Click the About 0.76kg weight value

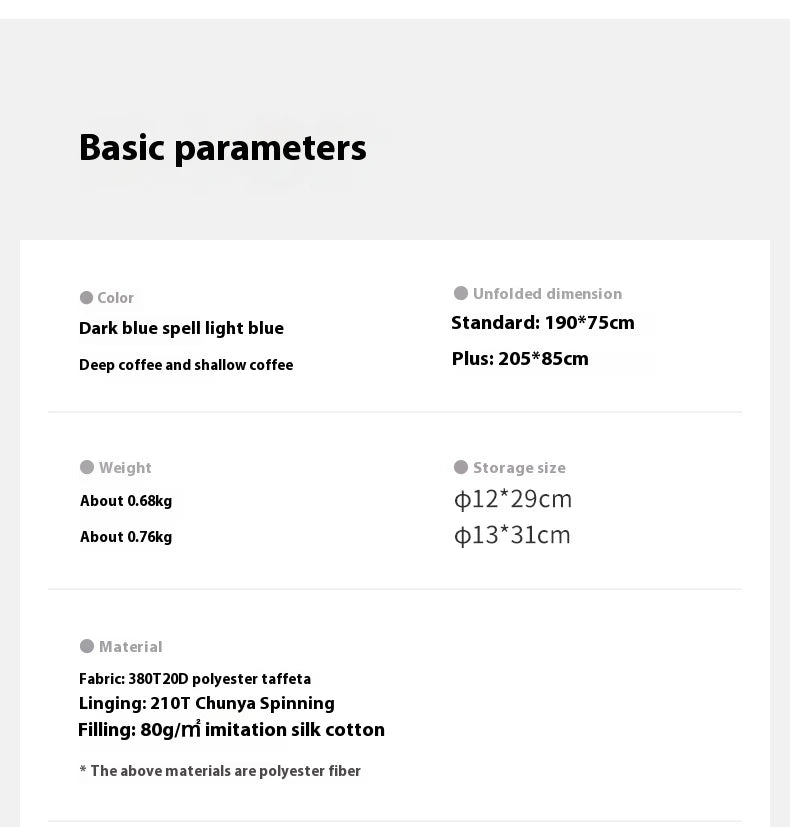(x=126, y=537)
